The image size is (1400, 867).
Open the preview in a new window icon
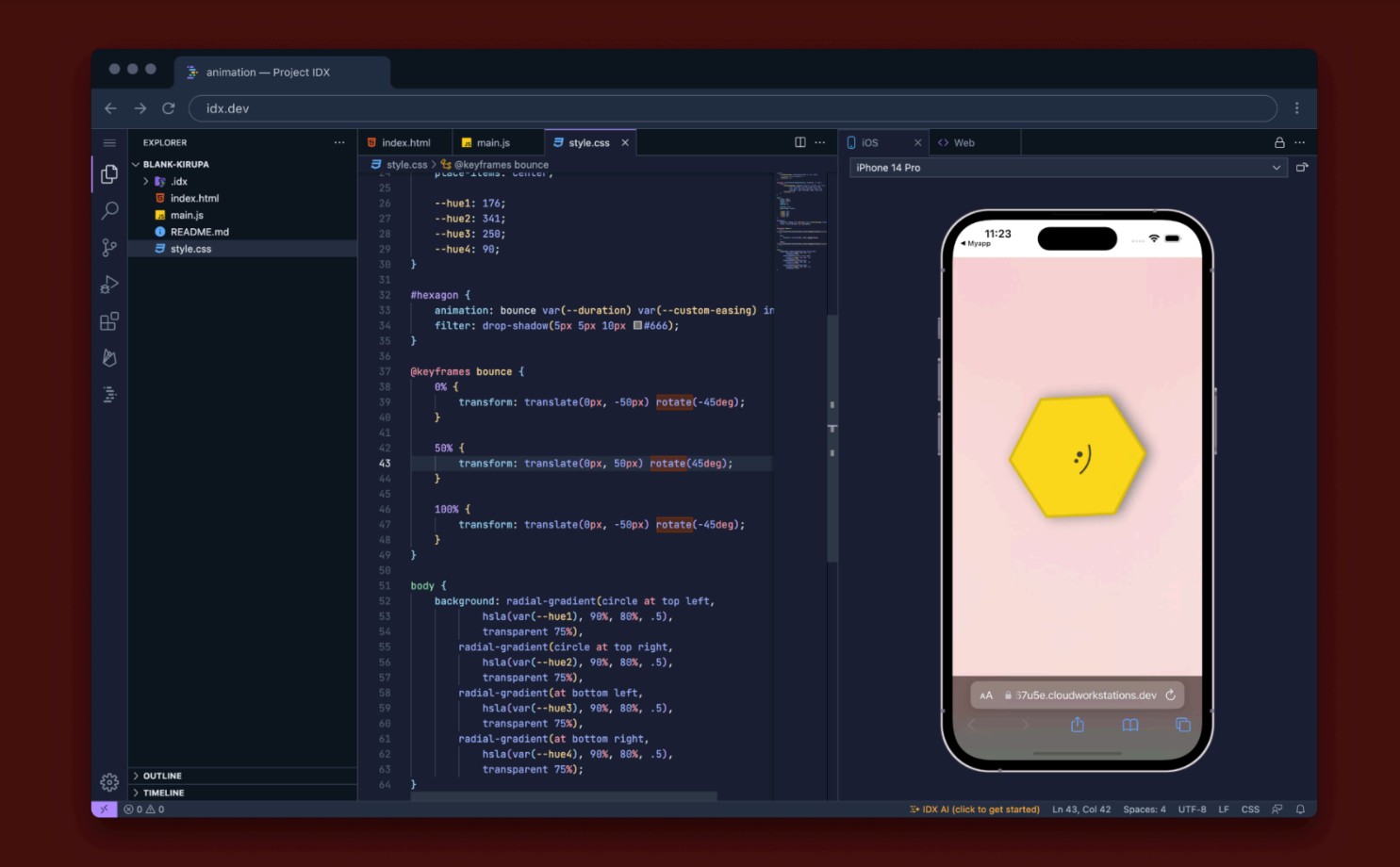coord(1302,168)
